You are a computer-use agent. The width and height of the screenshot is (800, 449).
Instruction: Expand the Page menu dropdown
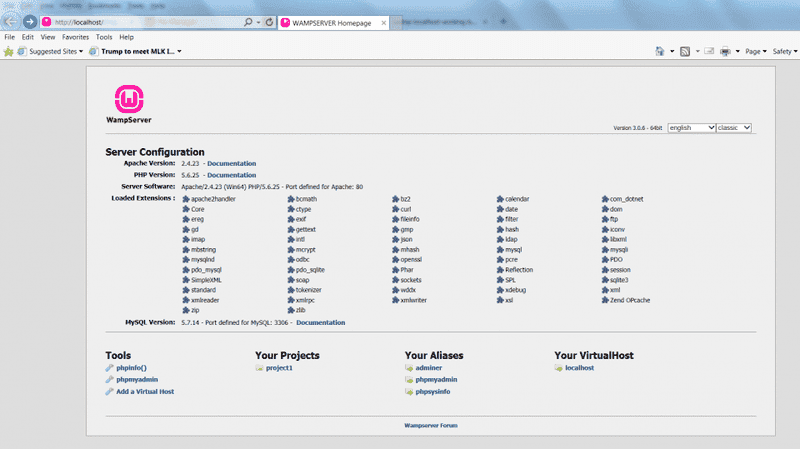click(x=756, y=50)
